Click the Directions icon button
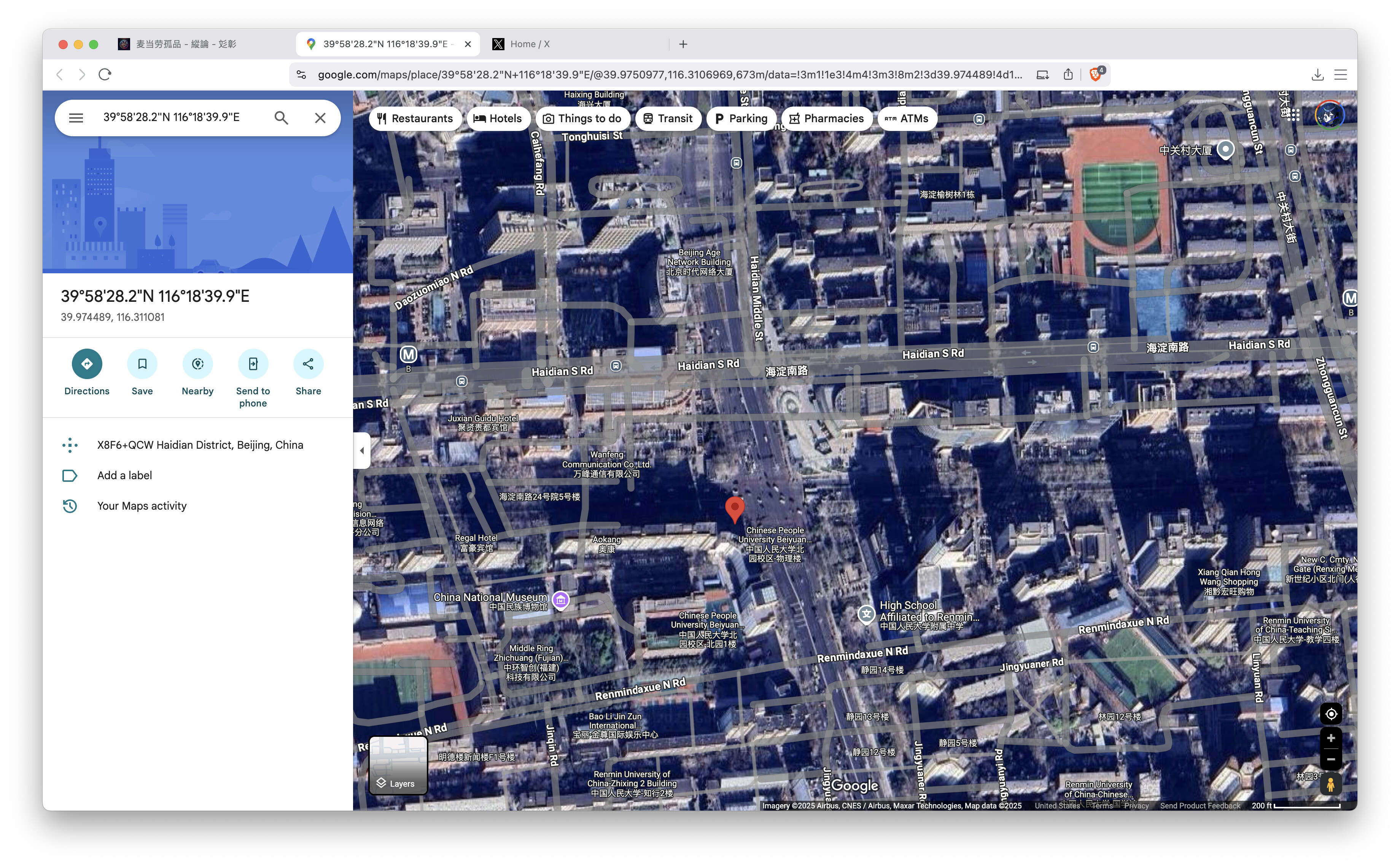Screen dimensions: 1400x867 [x=86, y=363]
